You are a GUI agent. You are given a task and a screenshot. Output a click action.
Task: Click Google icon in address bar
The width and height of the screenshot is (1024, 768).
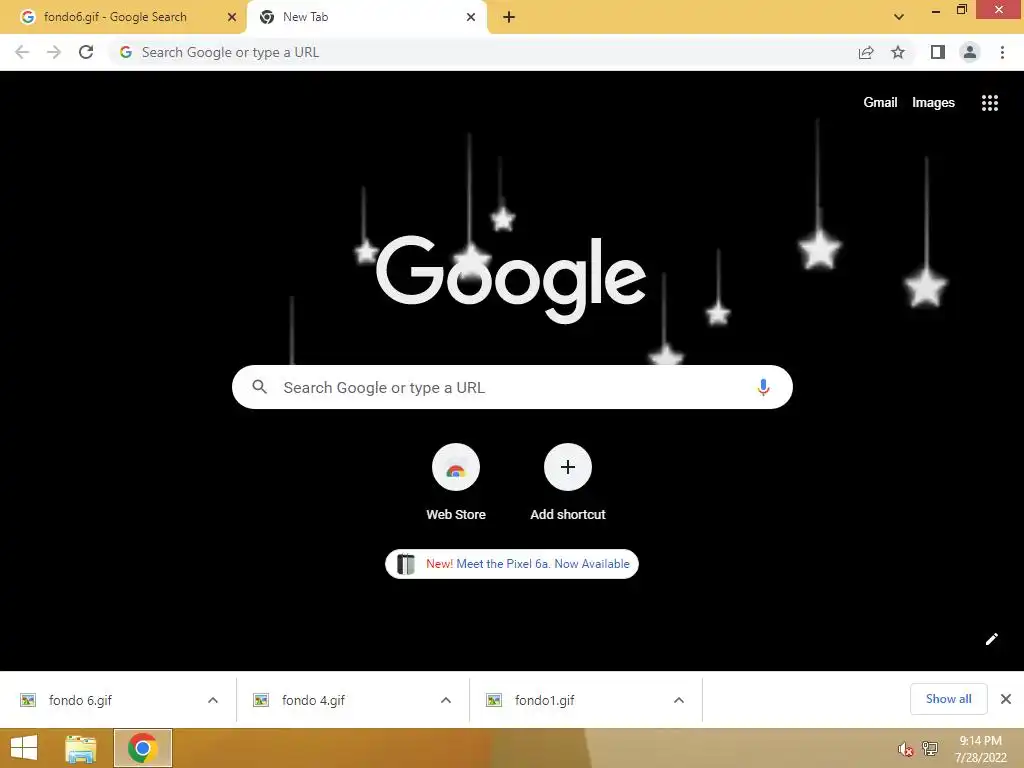click(x=126, y=52)
